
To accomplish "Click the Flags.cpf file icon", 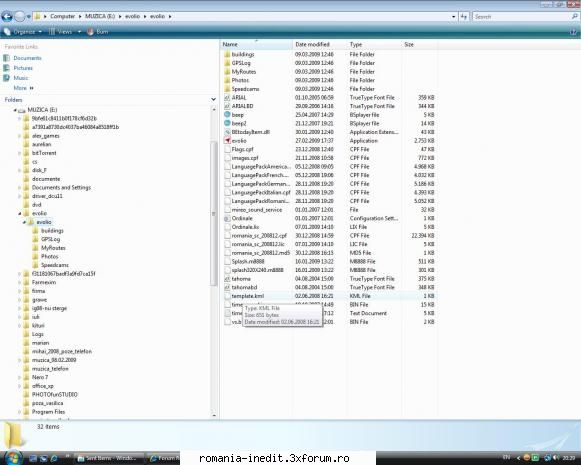I will point(228,149).
